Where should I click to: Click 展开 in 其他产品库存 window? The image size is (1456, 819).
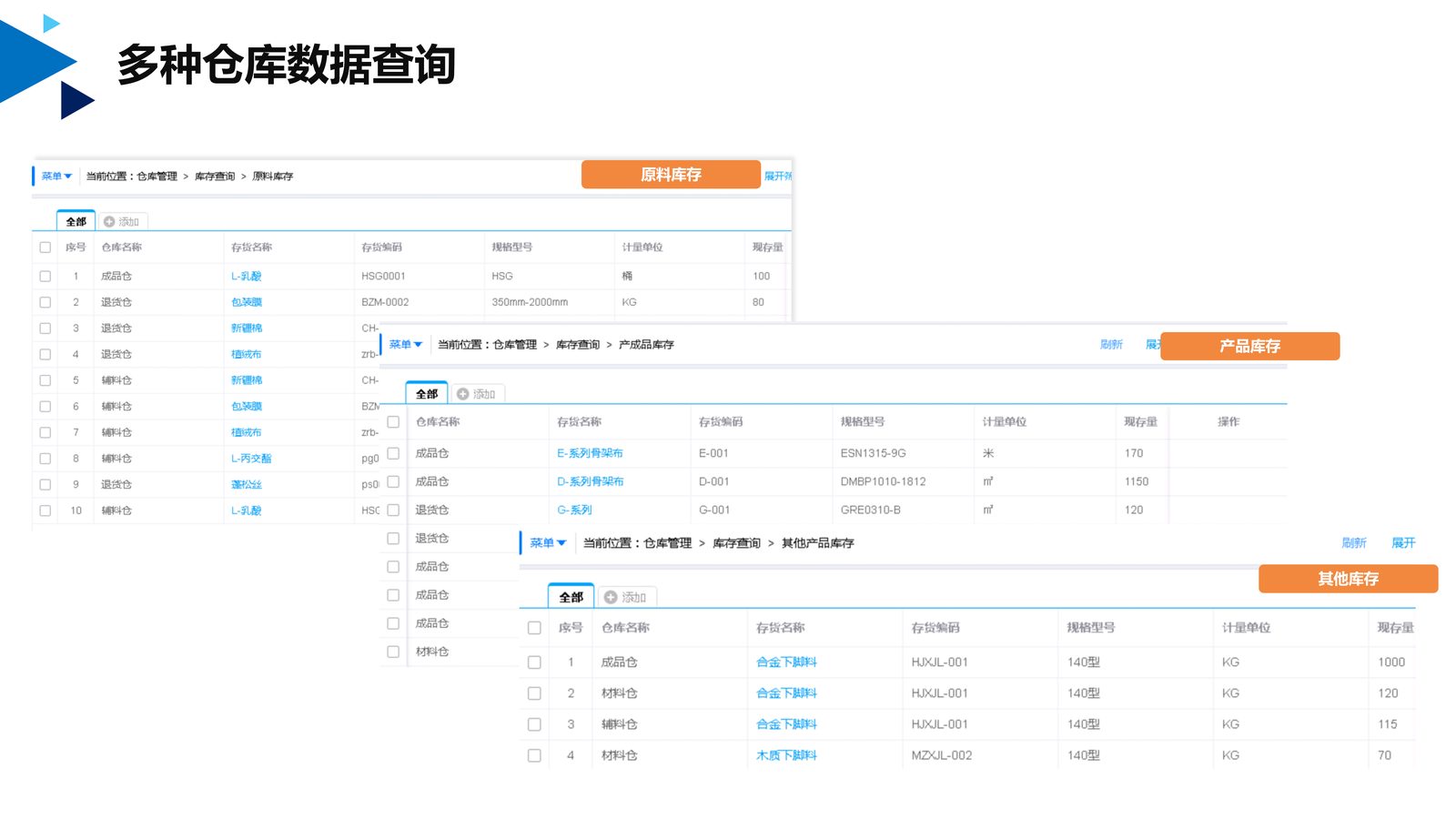(x=1403, y=543)
